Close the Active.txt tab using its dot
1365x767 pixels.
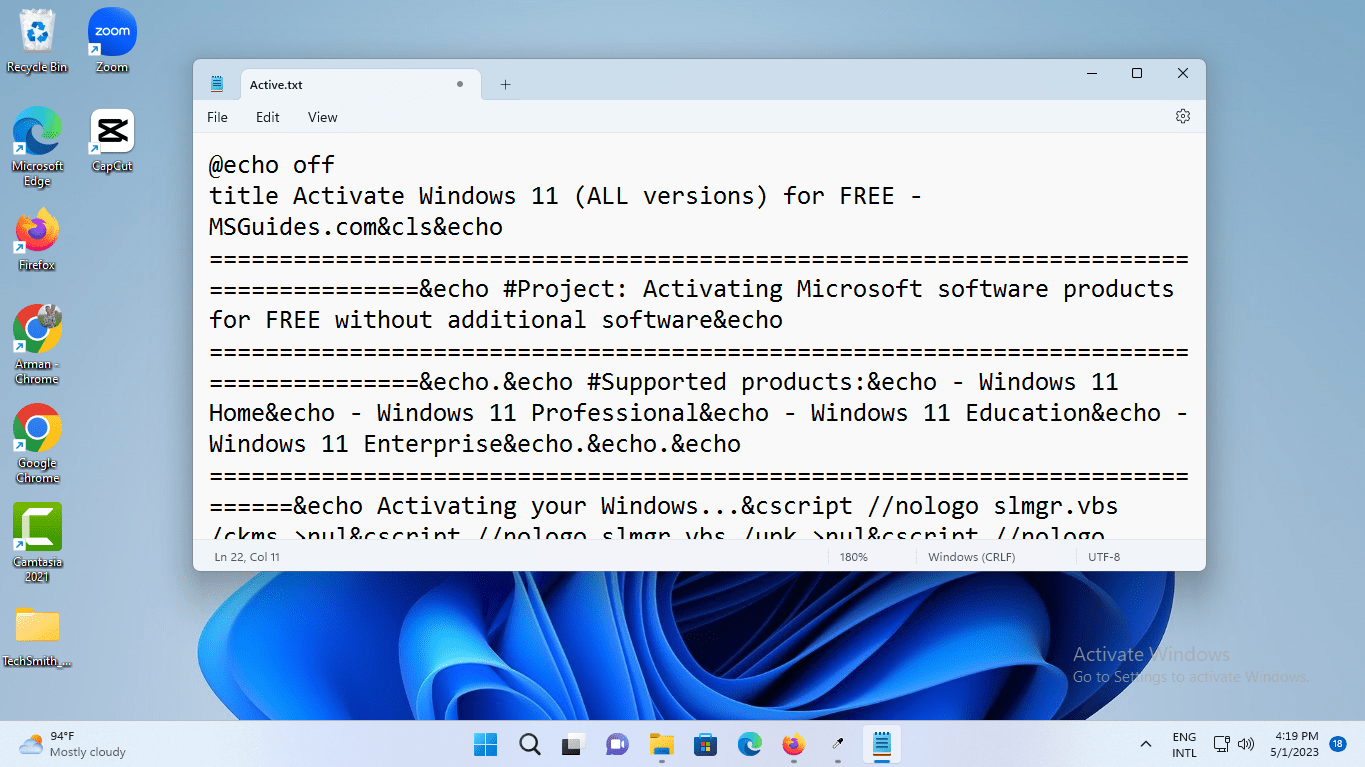click(460, 85)
